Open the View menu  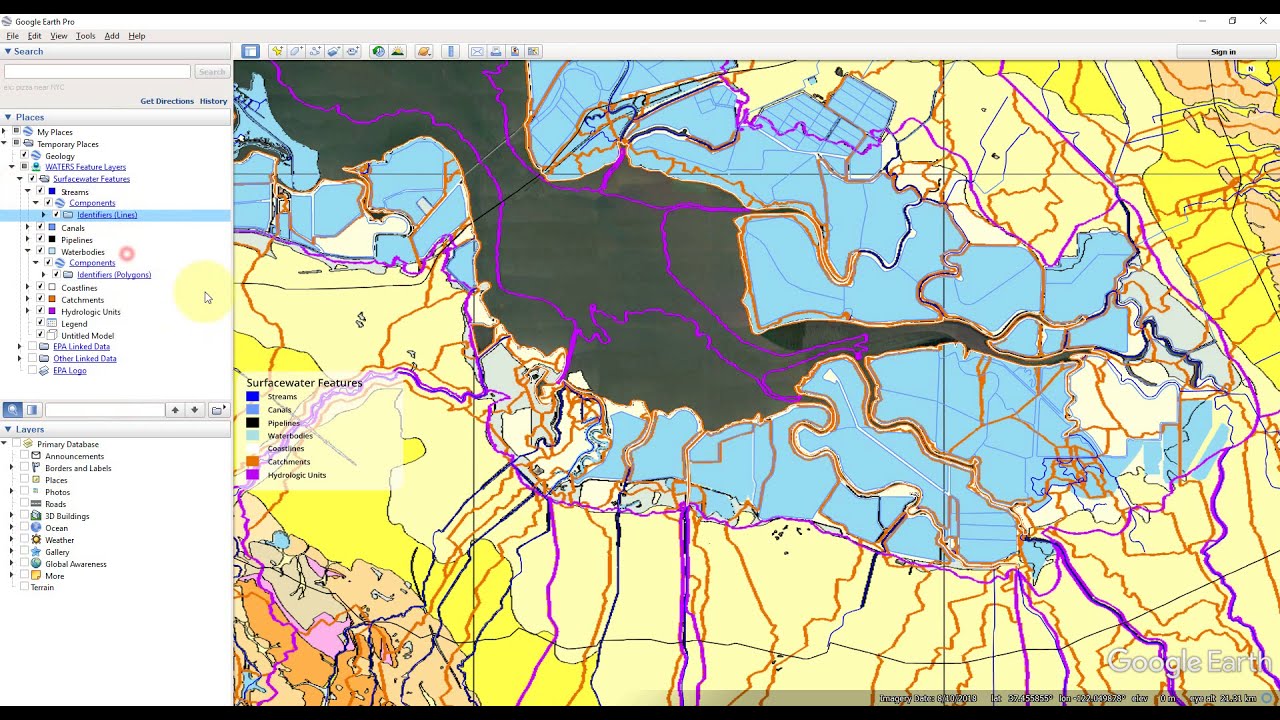pyautogui.click(x=59, y=36)
